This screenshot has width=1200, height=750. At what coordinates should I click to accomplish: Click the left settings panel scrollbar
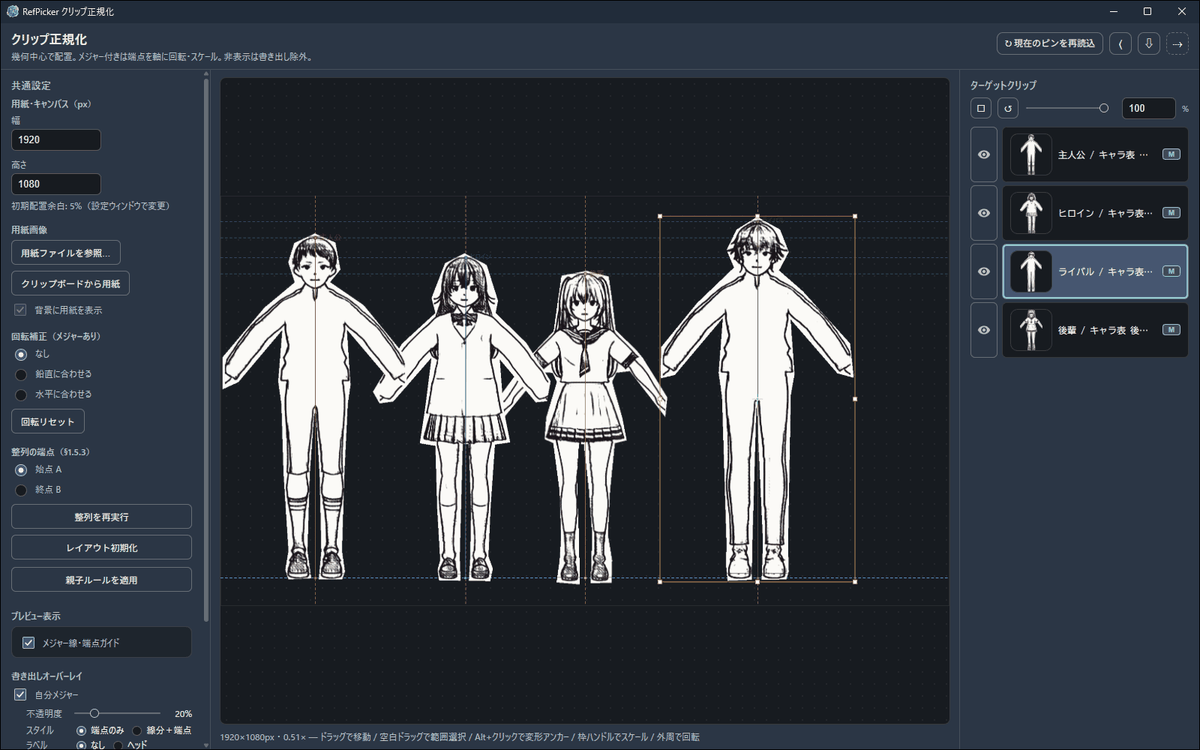tap(206, 350)
